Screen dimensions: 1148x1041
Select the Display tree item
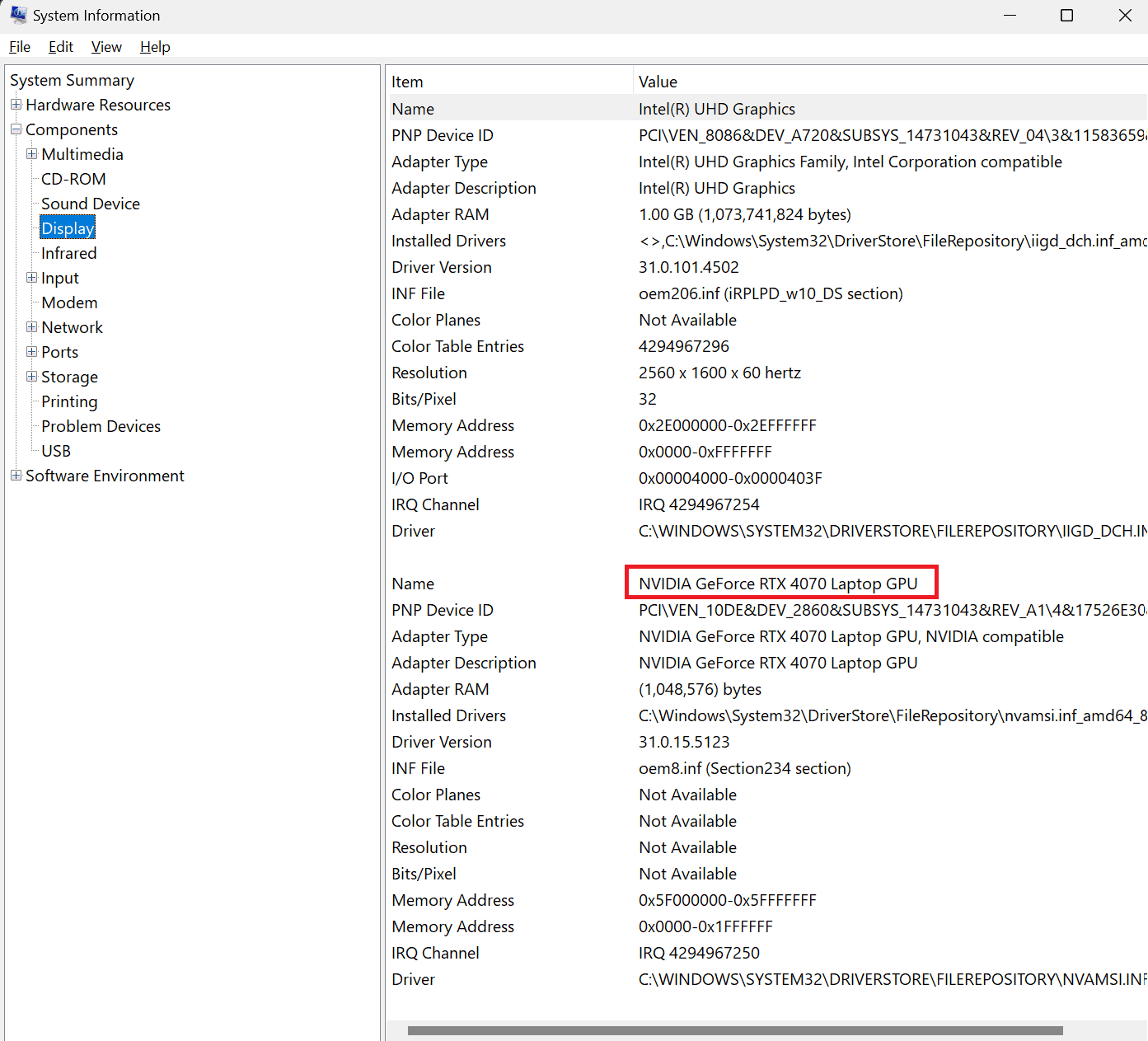coord(68,228)
